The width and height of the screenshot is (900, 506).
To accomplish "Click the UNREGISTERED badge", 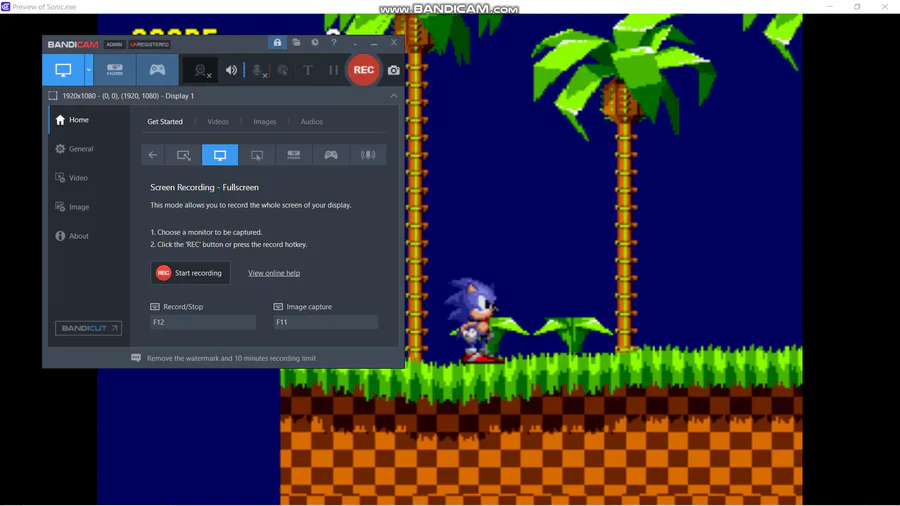I will [x=149, y=44].
